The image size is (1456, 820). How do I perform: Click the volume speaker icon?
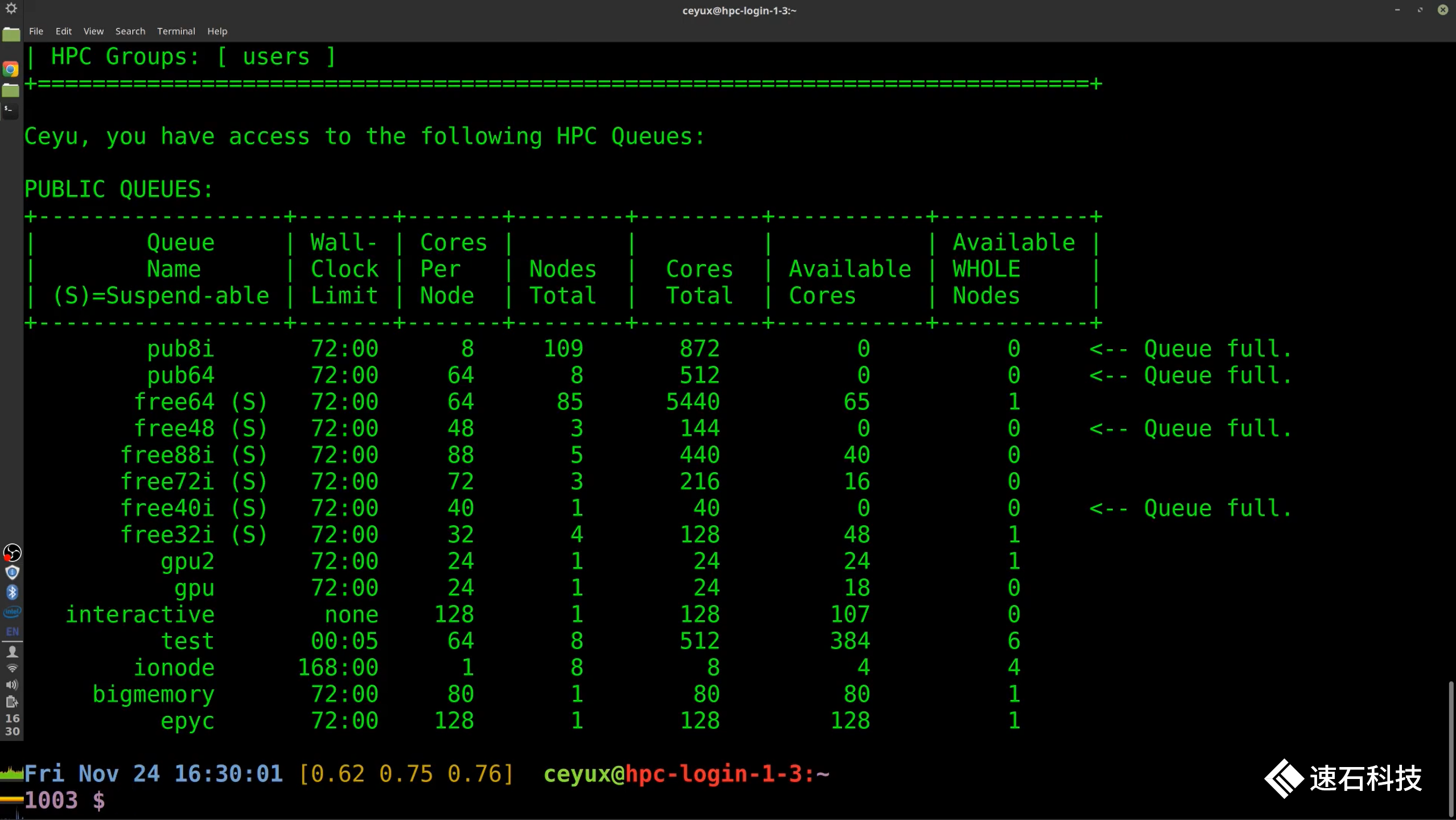(x=12, y=685)
